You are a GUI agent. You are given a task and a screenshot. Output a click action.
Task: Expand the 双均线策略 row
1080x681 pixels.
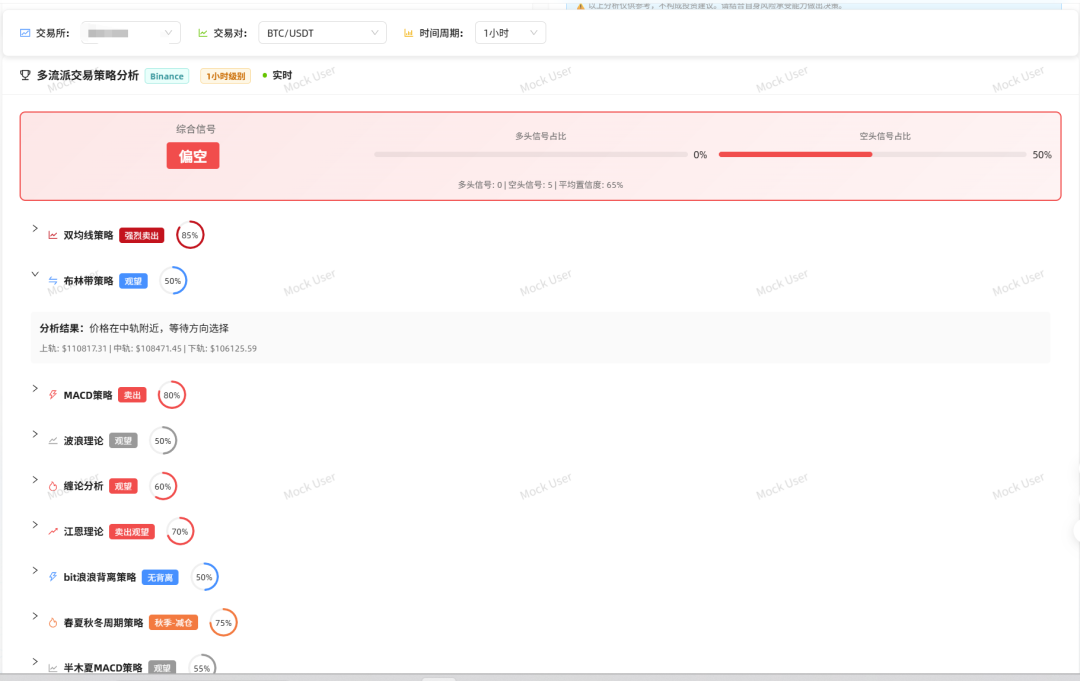(x=35, y=229)
